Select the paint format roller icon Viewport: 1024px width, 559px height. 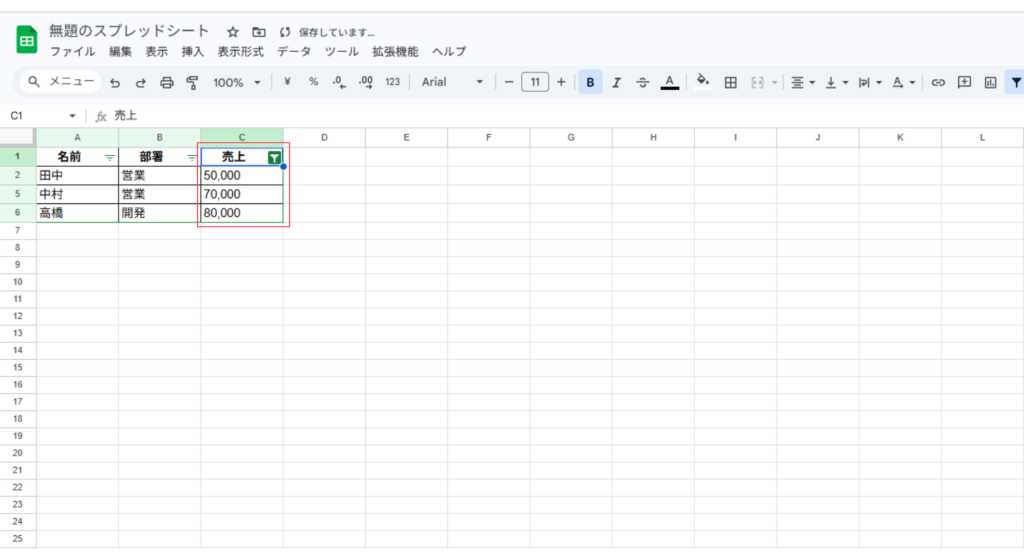pos(192,83)
